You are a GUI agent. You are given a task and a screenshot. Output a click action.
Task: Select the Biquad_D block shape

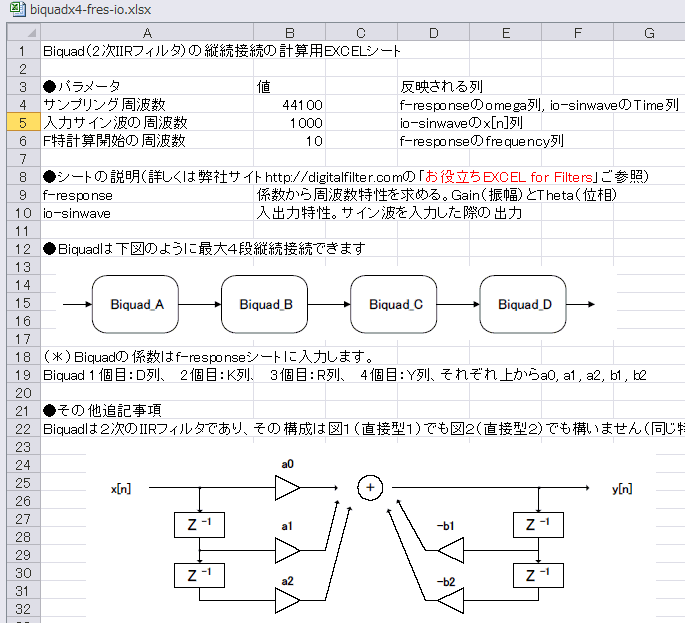[x=523, y=304]
